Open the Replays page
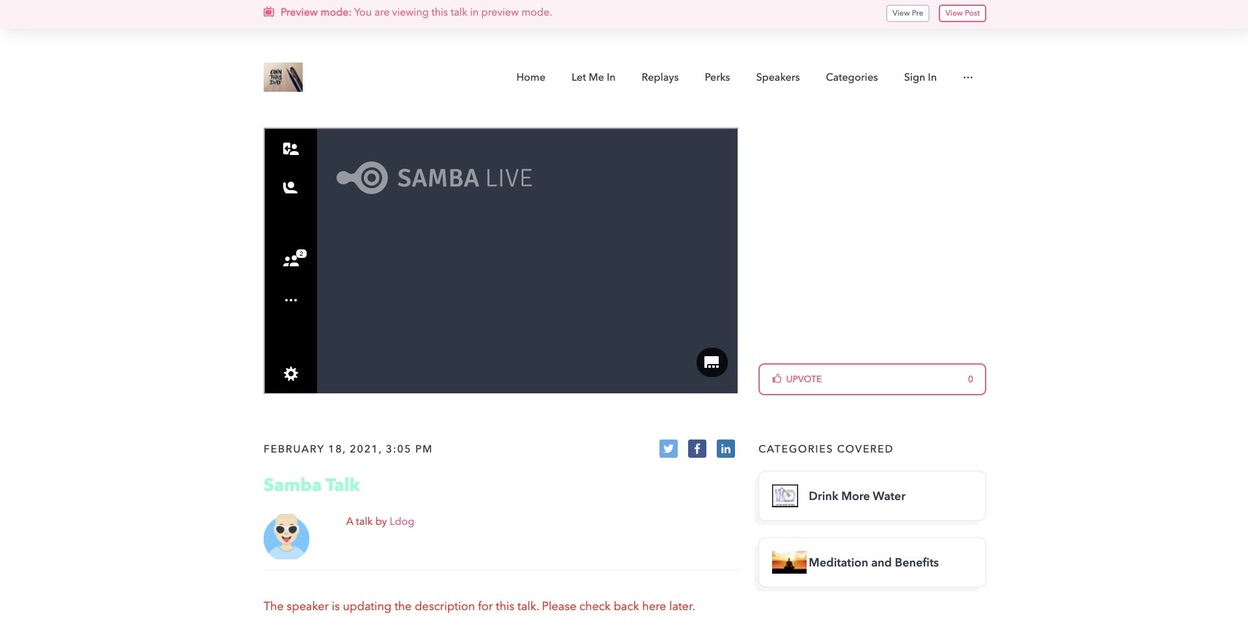Screen dimensions: 1248x629 (660, 77)
